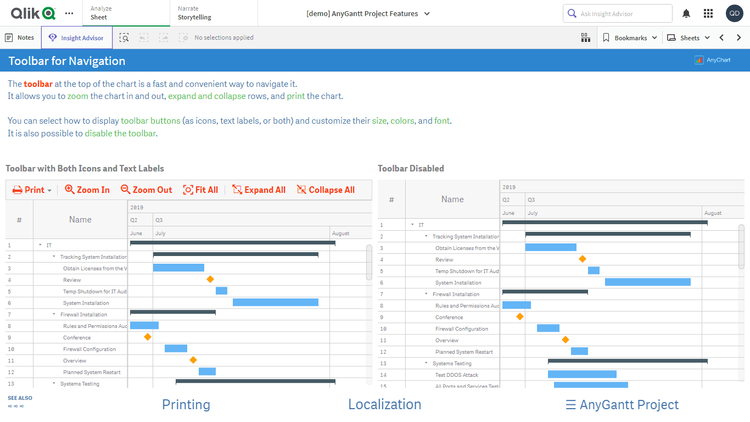Collapse all rows with Collapse All
The width and height of the screenshot is (750, 422).
click(325, 190)
